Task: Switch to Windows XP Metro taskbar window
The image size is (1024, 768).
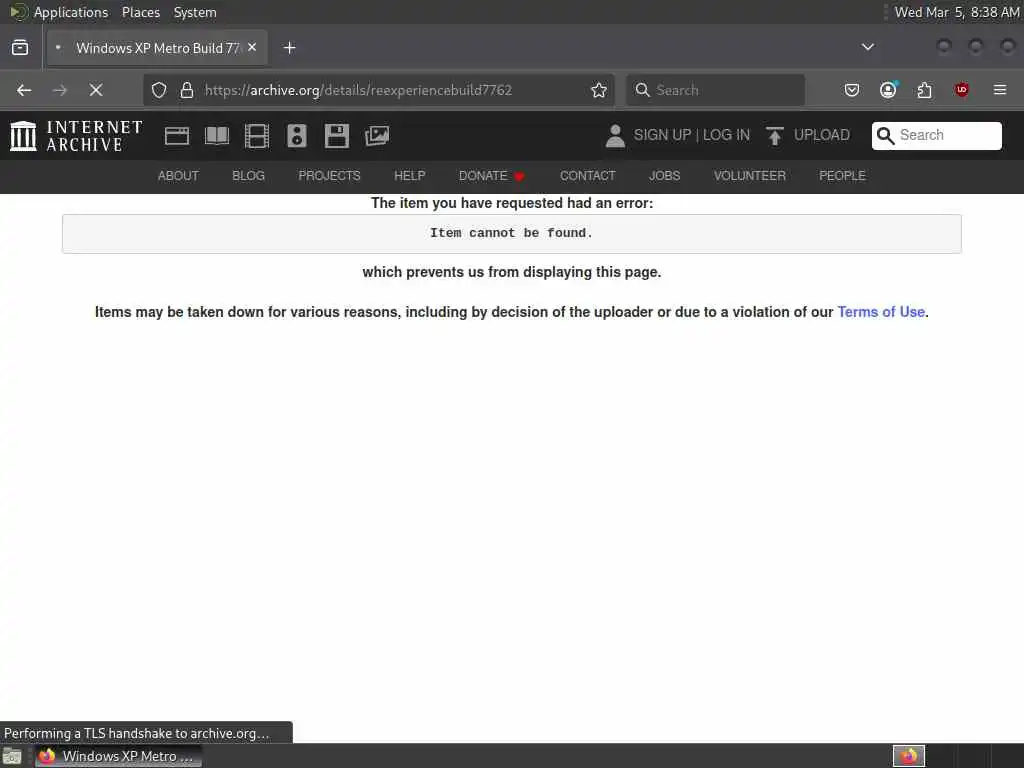Action: point(118,756)
